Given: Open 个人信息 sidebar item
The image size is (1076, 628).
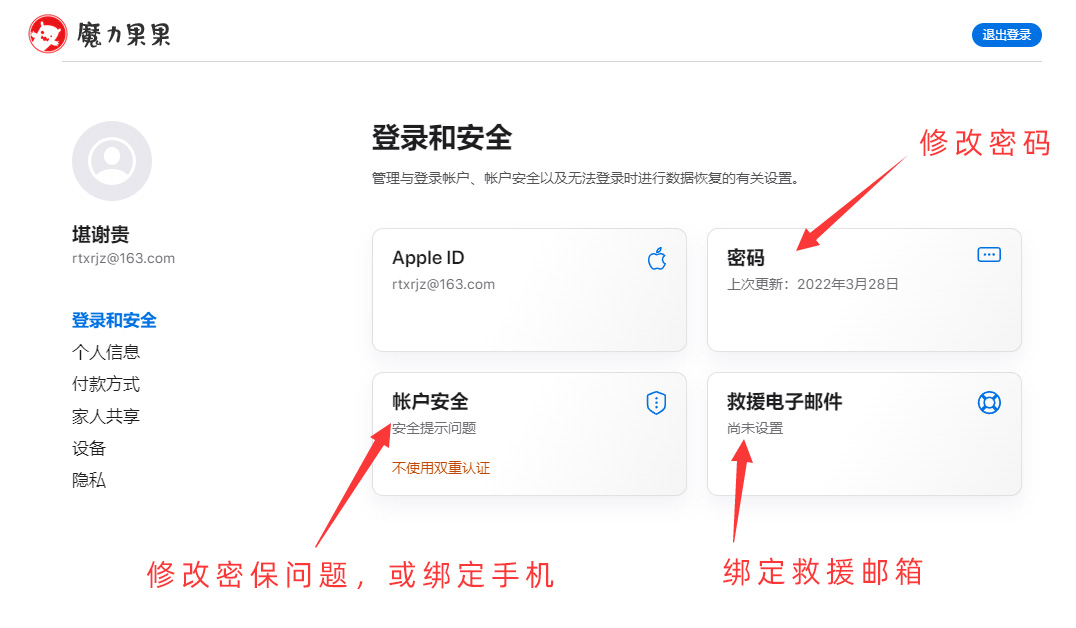Looking at the screenshot, I should tap(106, 352).
